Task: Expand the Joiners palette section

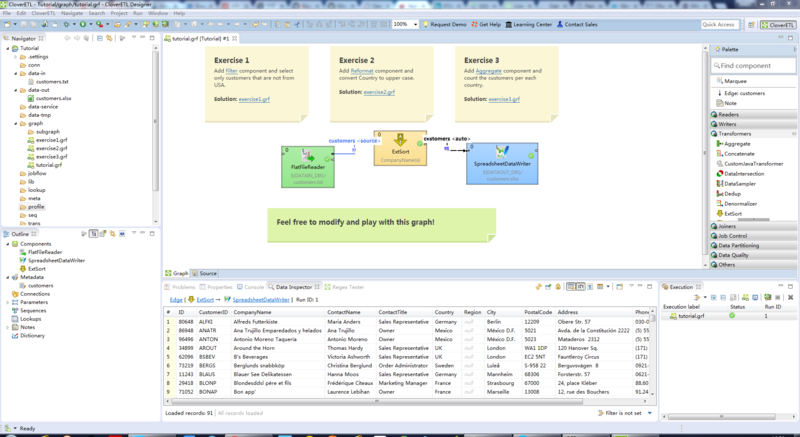Action: pyautogui.click(x=753, y=226)
